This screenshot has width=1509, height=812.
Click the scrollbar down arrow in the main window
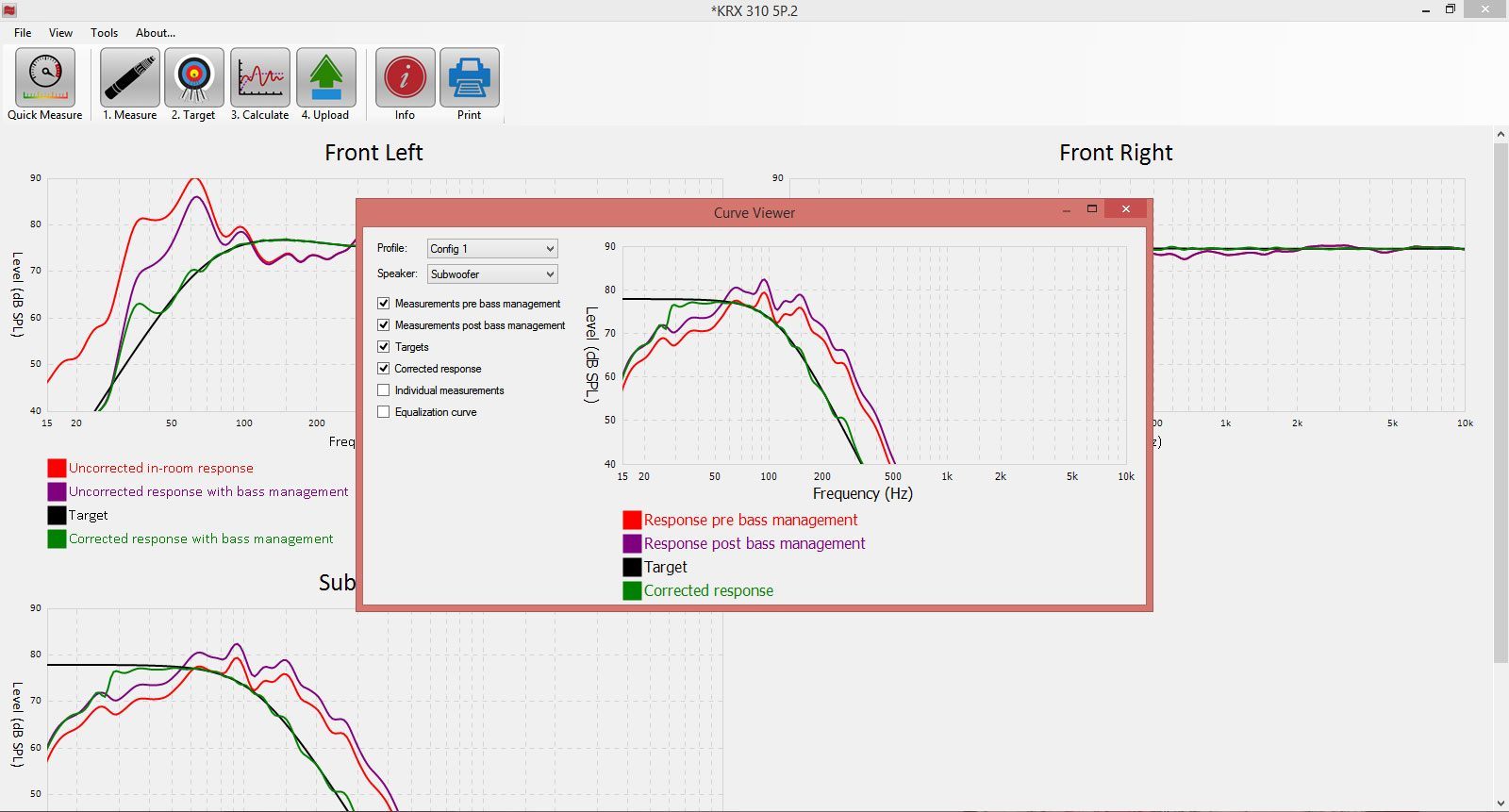(1501, 804)
